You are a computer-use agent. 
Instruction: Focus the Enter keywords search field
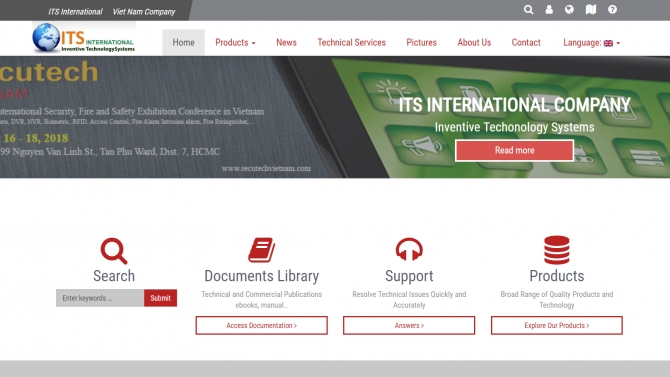tap(100, 298)
